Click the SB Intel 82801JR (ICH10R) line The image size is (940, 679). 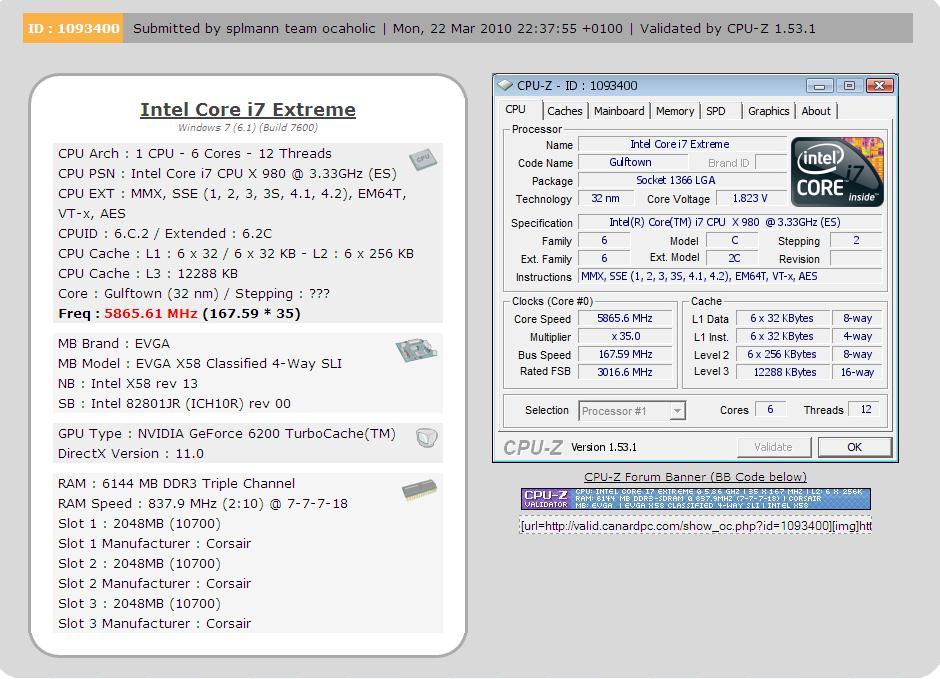(x=174, y=404)
